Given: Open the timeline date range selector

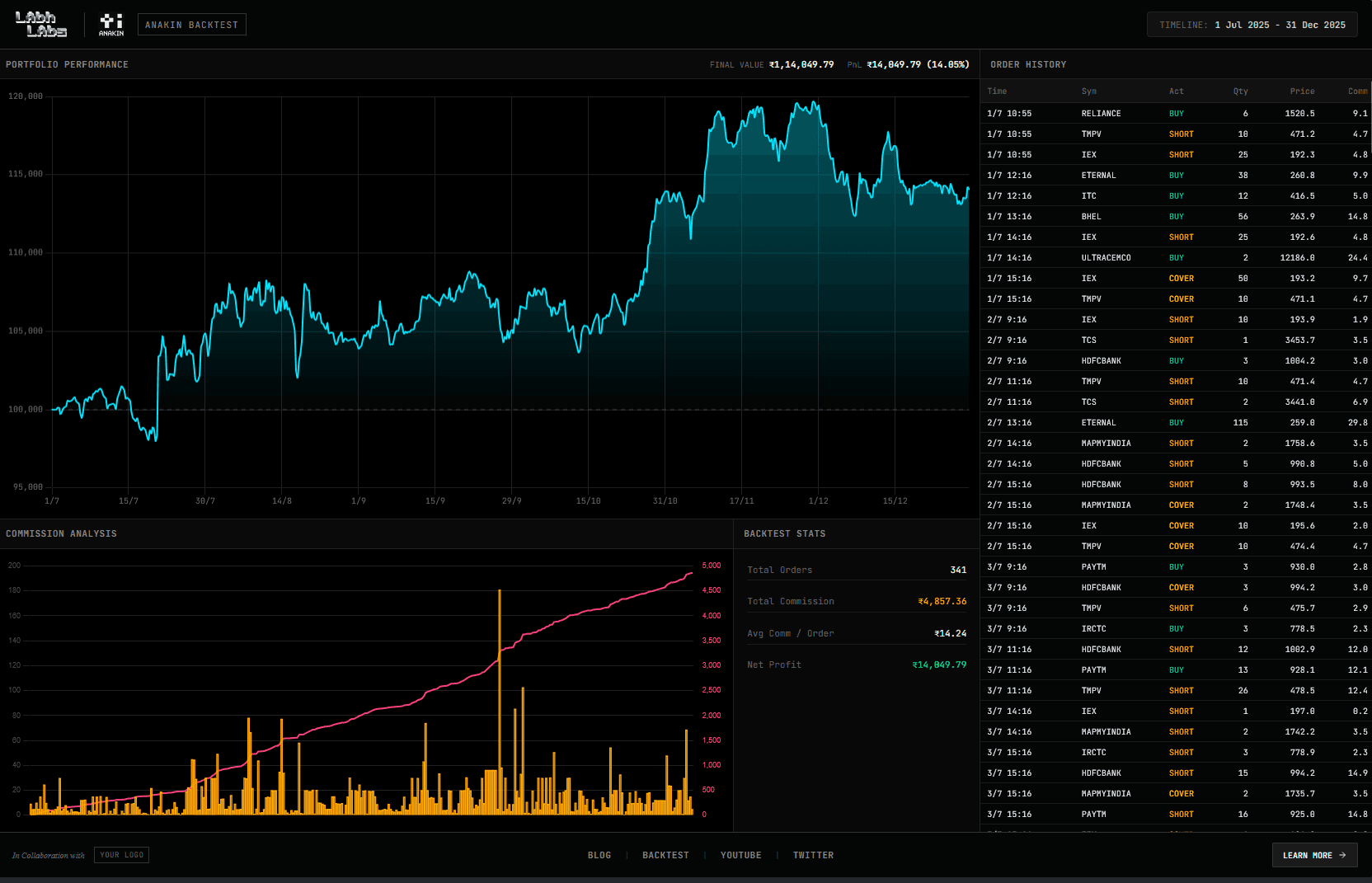Looking at the screenshot, I should point(1252,25).
